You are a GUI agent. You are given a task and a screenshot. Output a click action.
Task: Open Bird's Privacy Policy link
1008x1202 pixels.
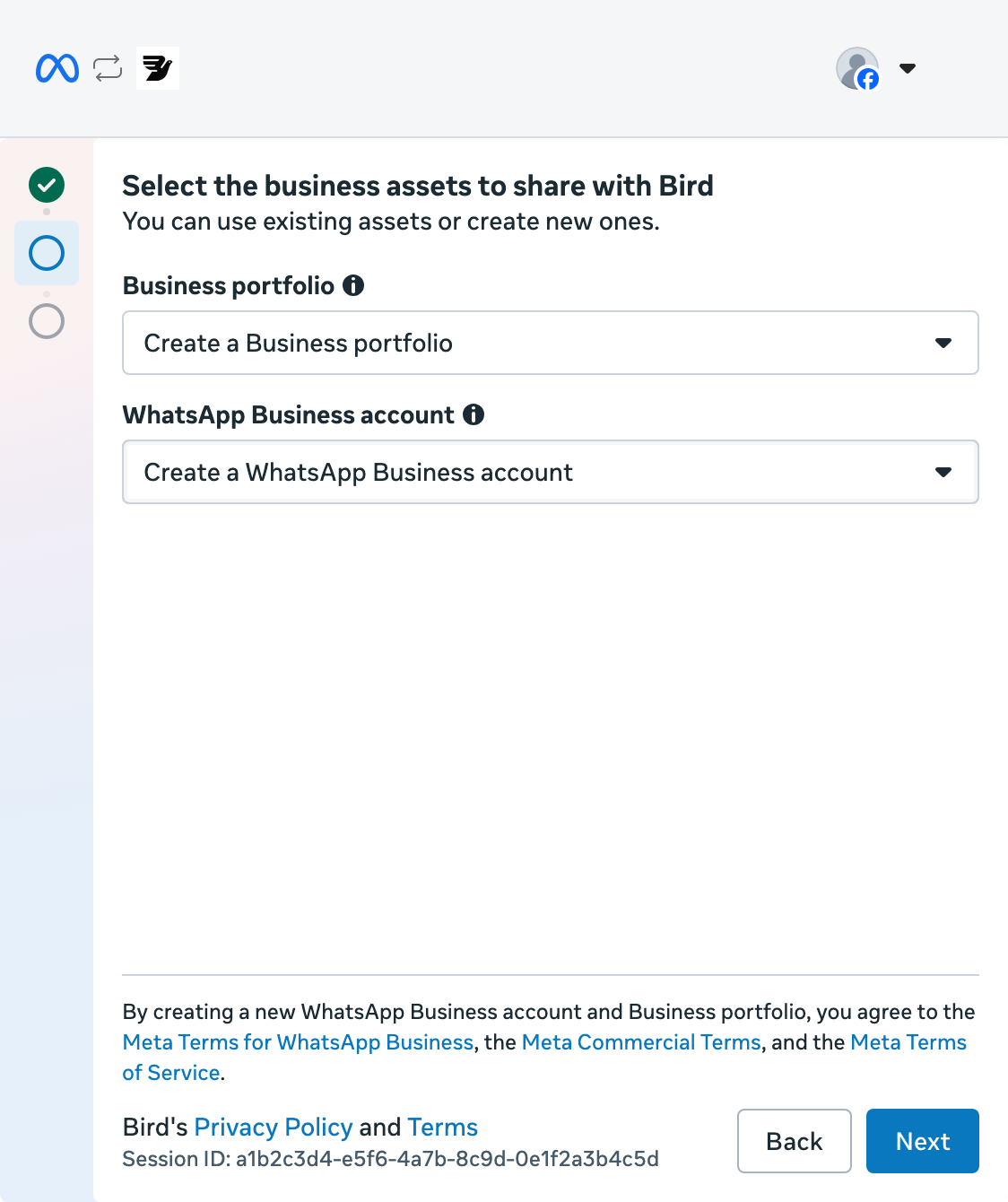pyautogui.click(x=273, y=1127)
